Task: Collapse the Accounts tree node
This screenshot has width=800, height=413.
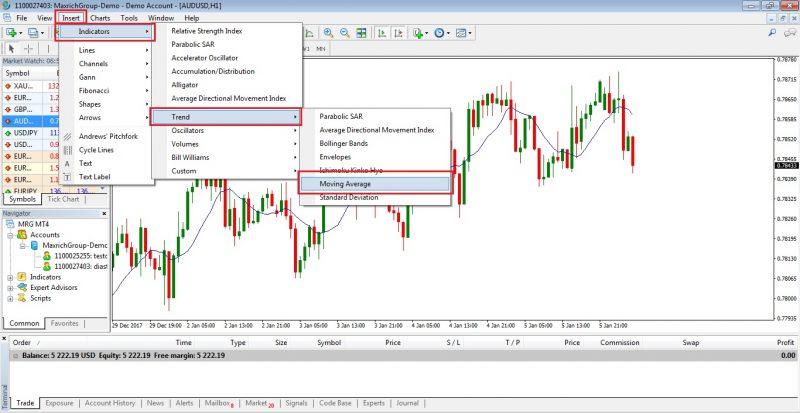Action: (10, 235)
